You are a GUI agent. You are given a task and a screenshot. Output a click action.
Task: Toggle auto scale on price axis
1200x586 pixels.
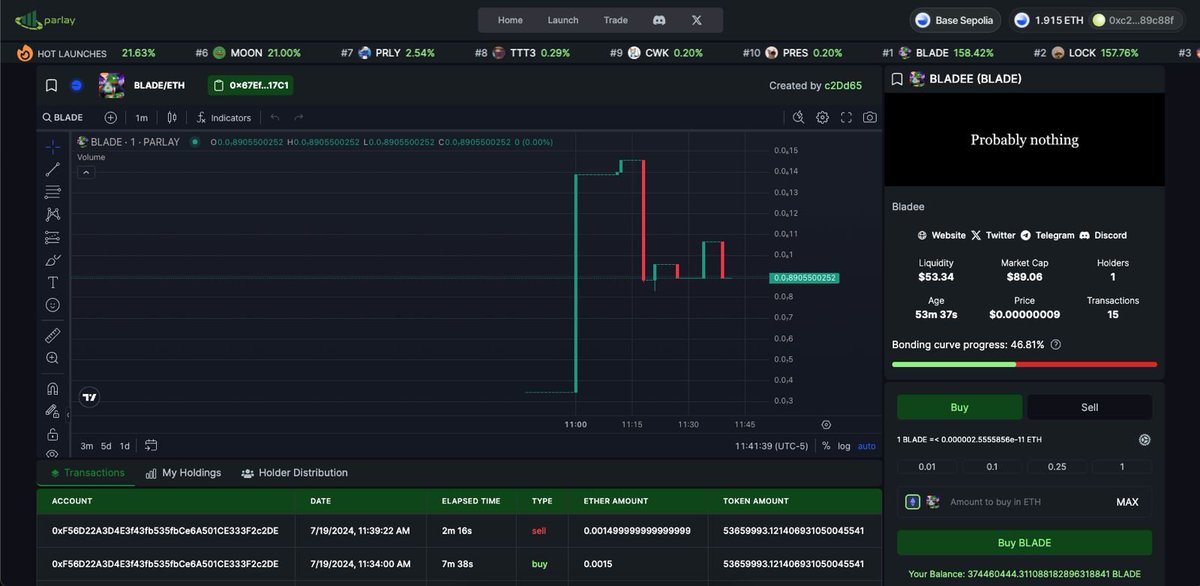tap(866, 446)
